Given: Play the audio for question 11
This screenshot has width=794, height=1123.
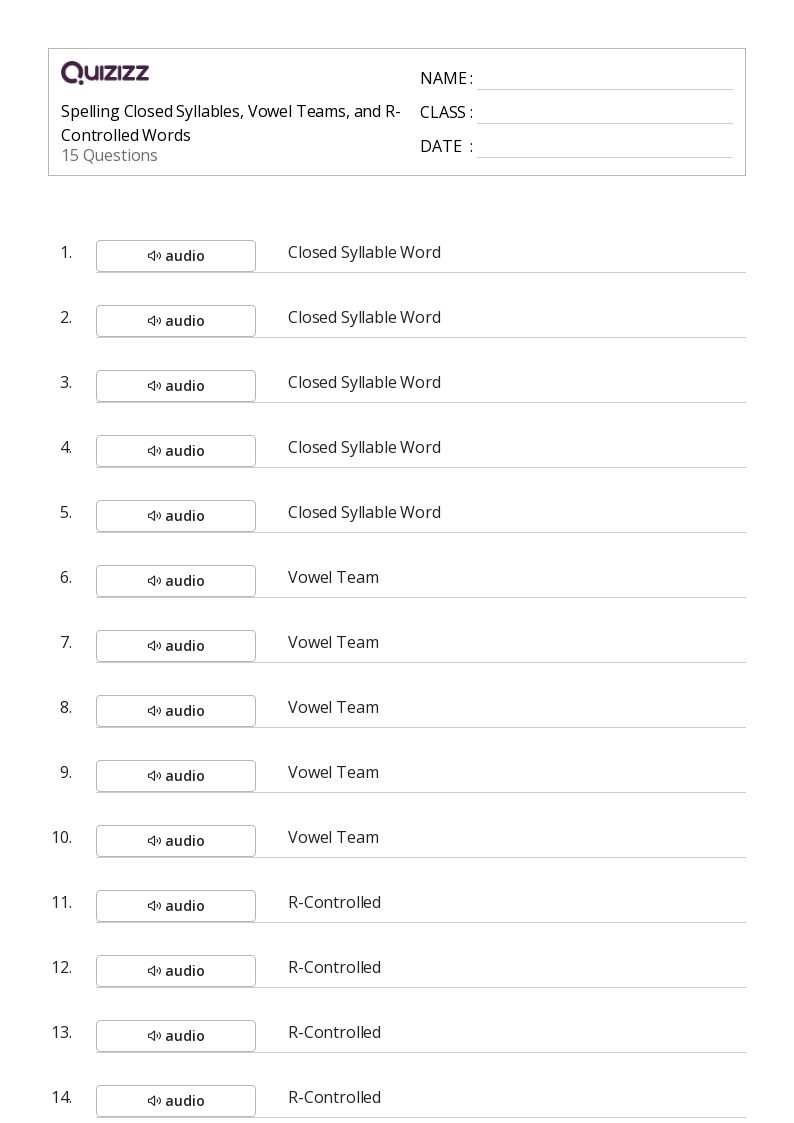Looking at the screenshot, I should click(x=175, y=906).
